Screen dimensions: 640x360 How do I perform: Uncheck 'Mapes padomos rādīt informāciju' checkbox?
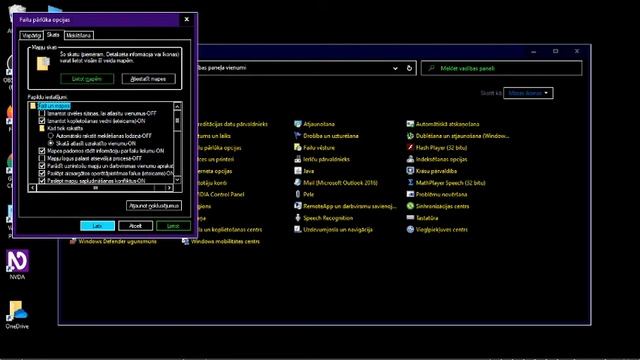click(x=42, y=151)
